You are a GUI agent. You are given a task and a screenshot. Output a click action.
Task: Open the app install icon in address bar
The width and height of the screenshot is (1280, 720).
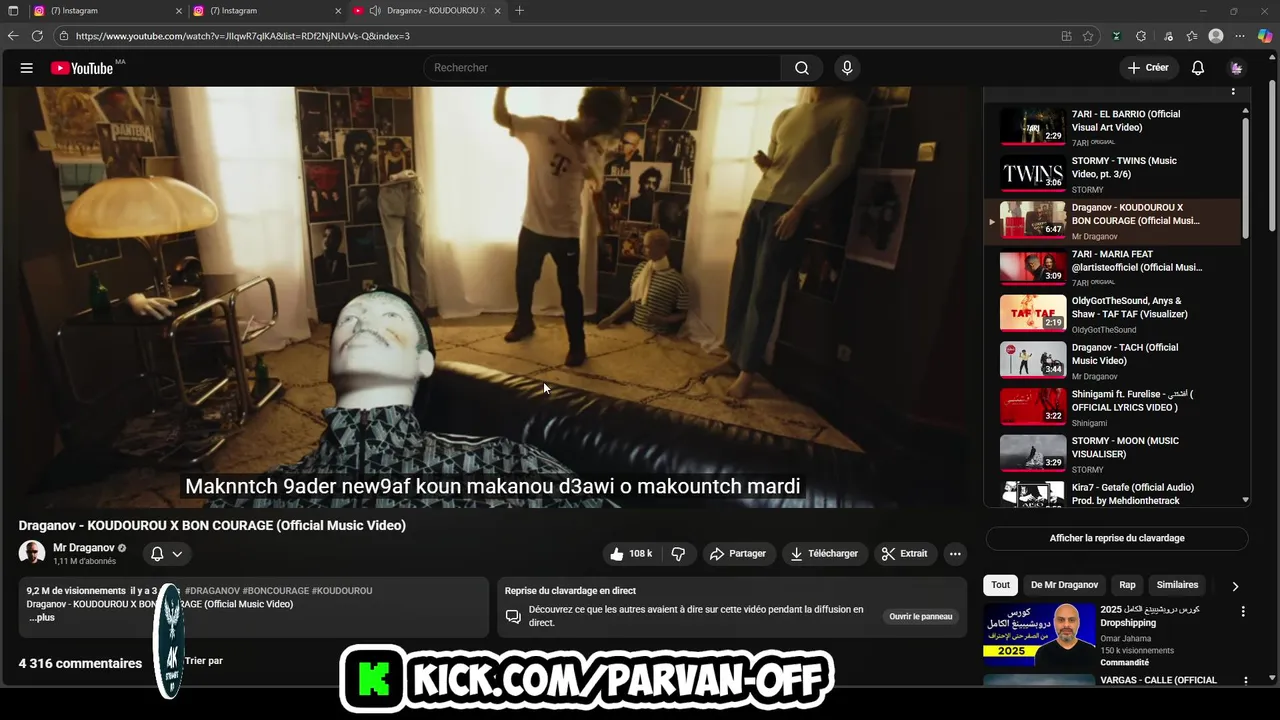click(1066, 36)
